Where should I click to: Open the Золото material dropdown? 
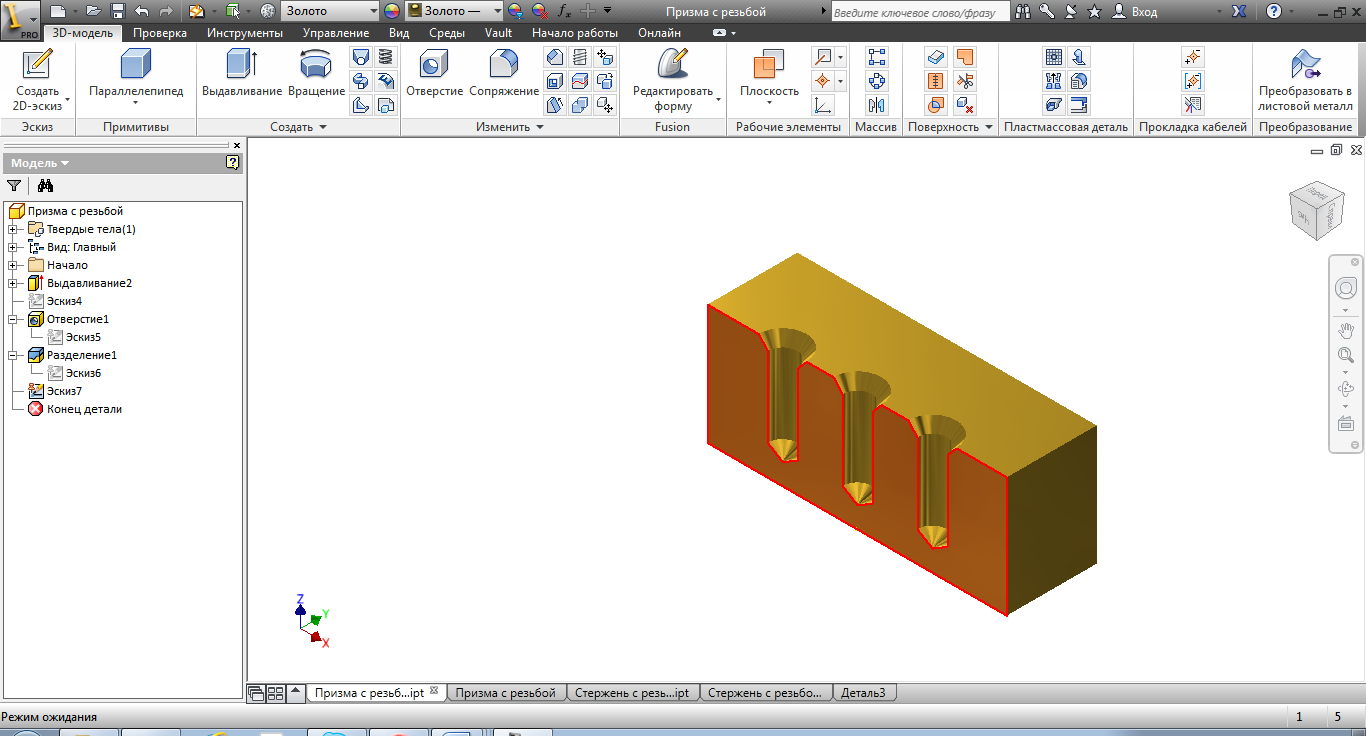pyautogui.click(x=372, y=11)
